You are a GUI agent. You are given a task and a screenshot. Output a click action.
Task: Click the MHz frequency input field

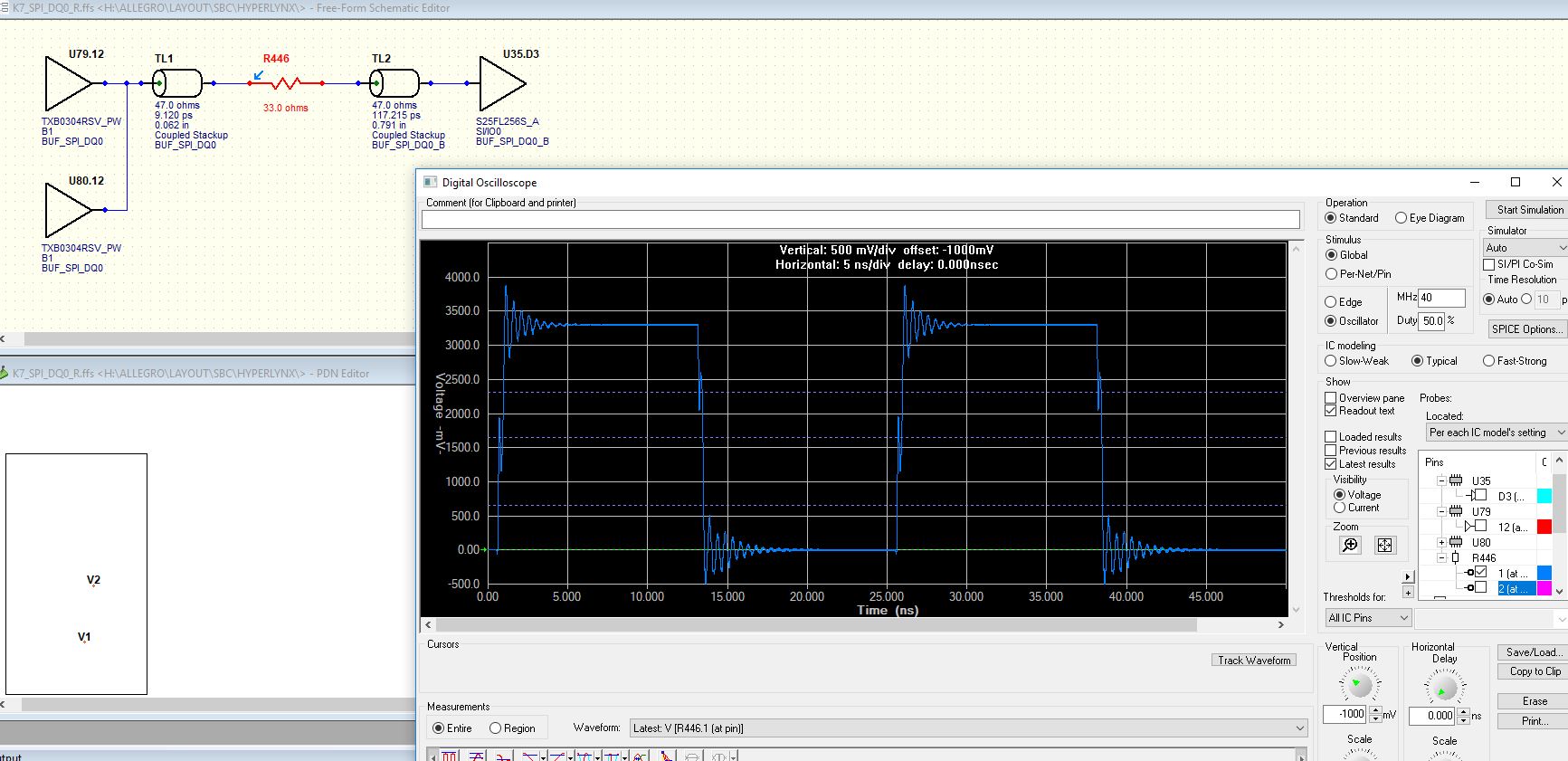tap(1441, 298)
